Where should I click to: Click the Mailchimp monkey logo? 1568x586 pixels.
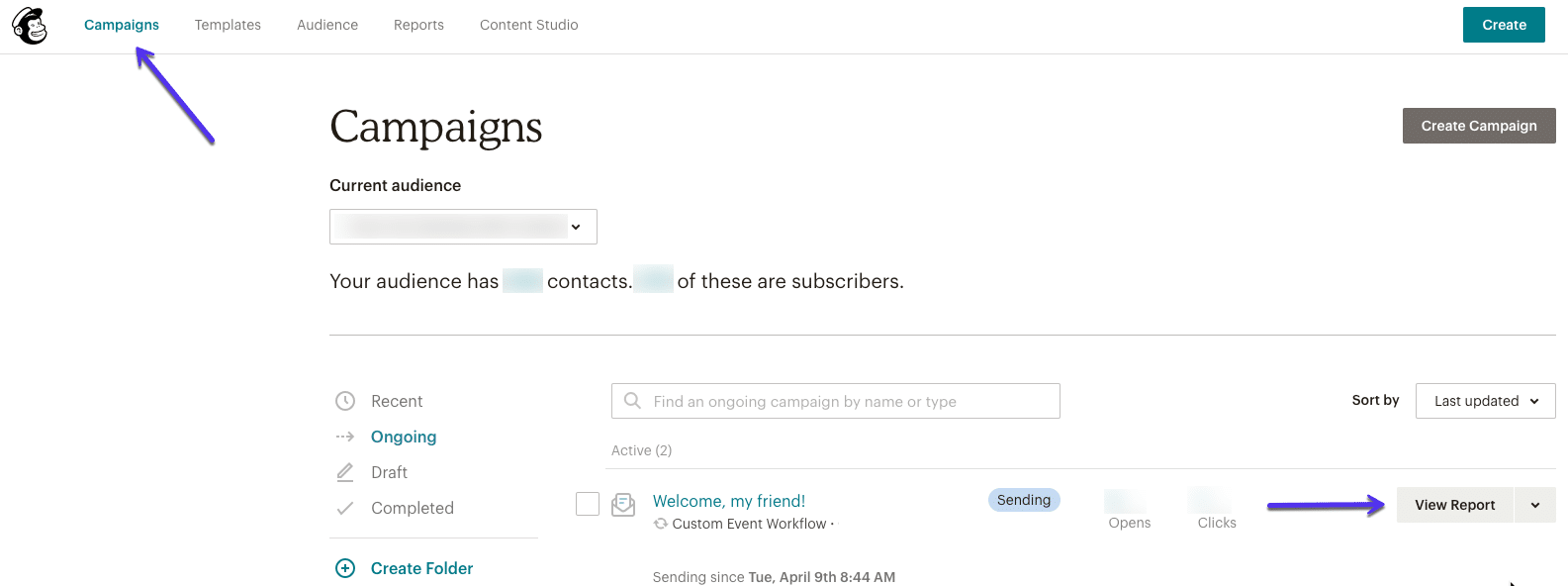(x=30, y=25)
